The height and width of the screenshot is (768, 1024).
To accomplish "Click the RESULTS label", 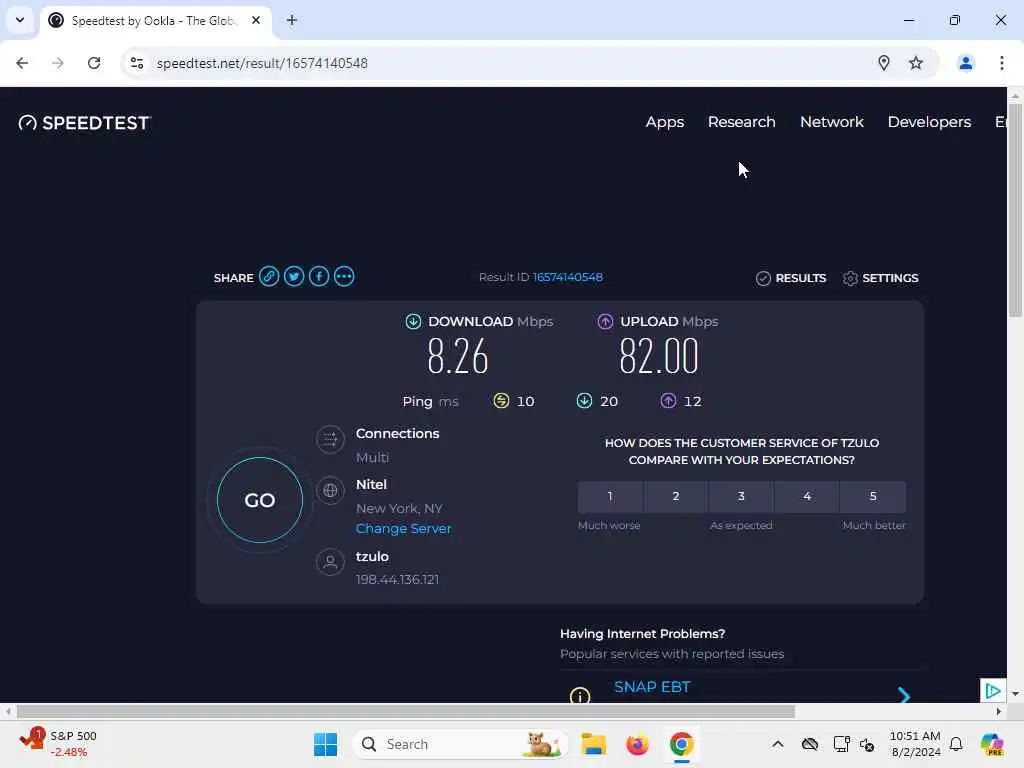I will pos(801,278).
